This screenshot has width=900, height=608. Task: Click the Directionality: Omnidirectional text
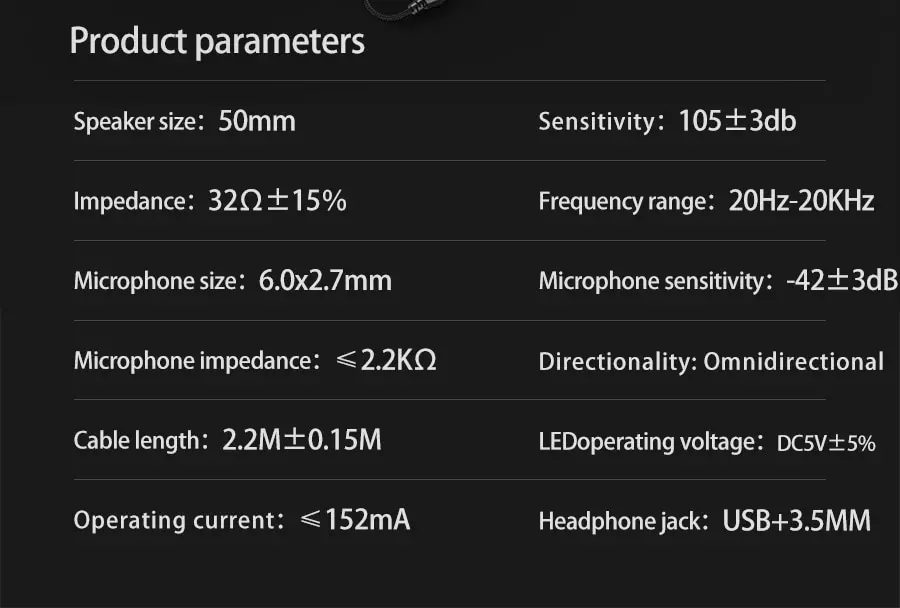pos(711,362)
